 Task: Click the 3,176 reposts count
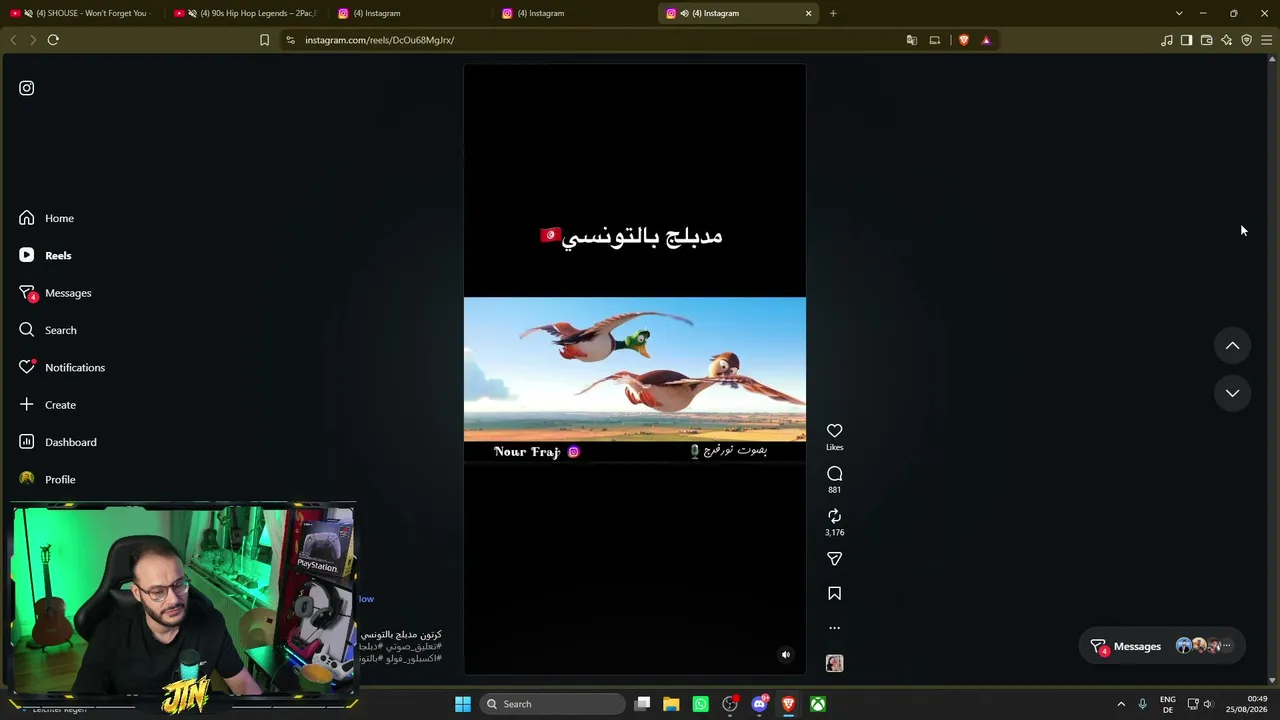pyautogui.click(x=835, y=533)
